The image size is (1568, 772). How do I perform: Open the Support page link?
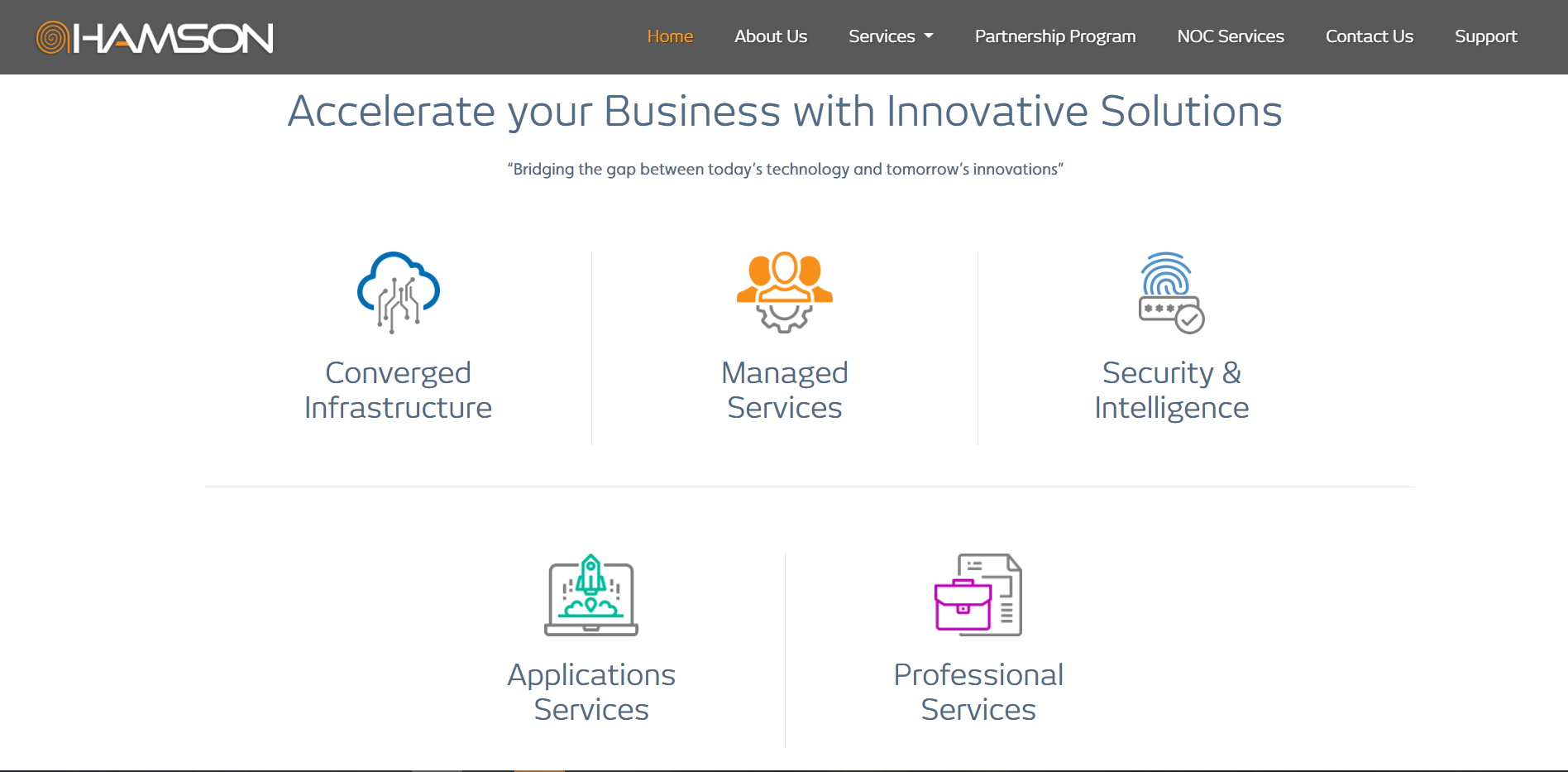click(1486, 36)
